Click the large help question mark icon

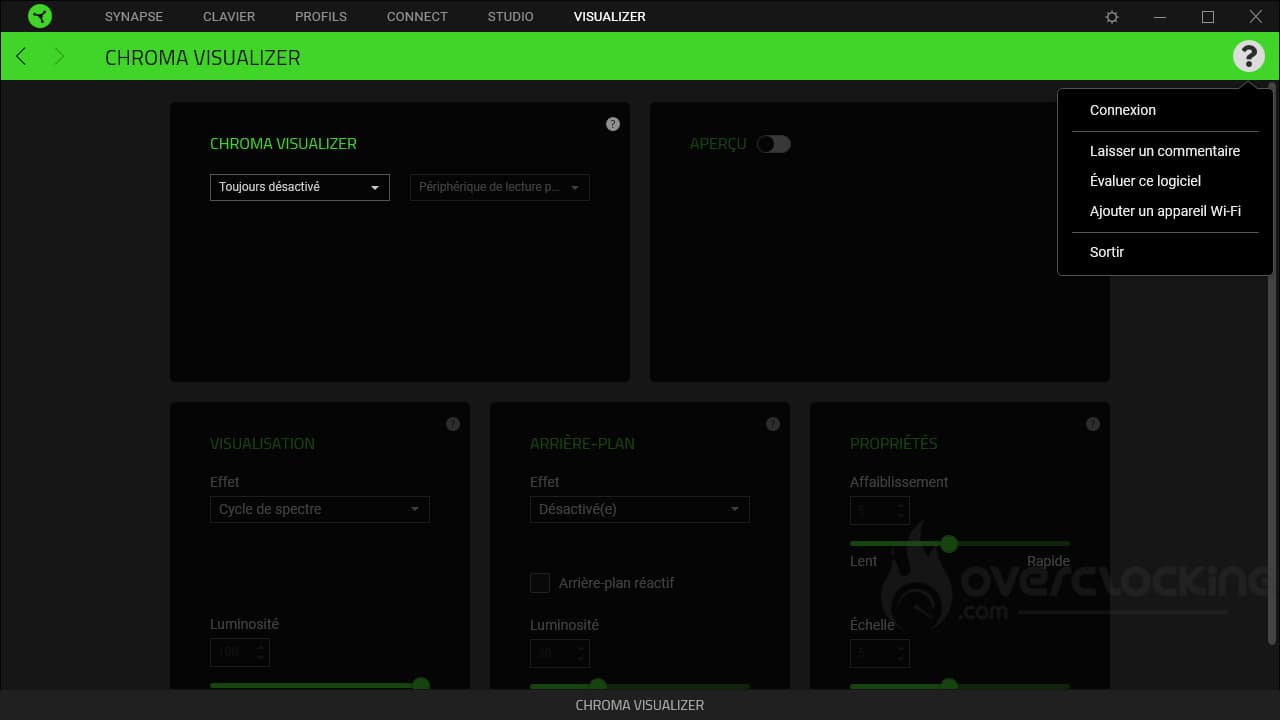point(1248,56)
